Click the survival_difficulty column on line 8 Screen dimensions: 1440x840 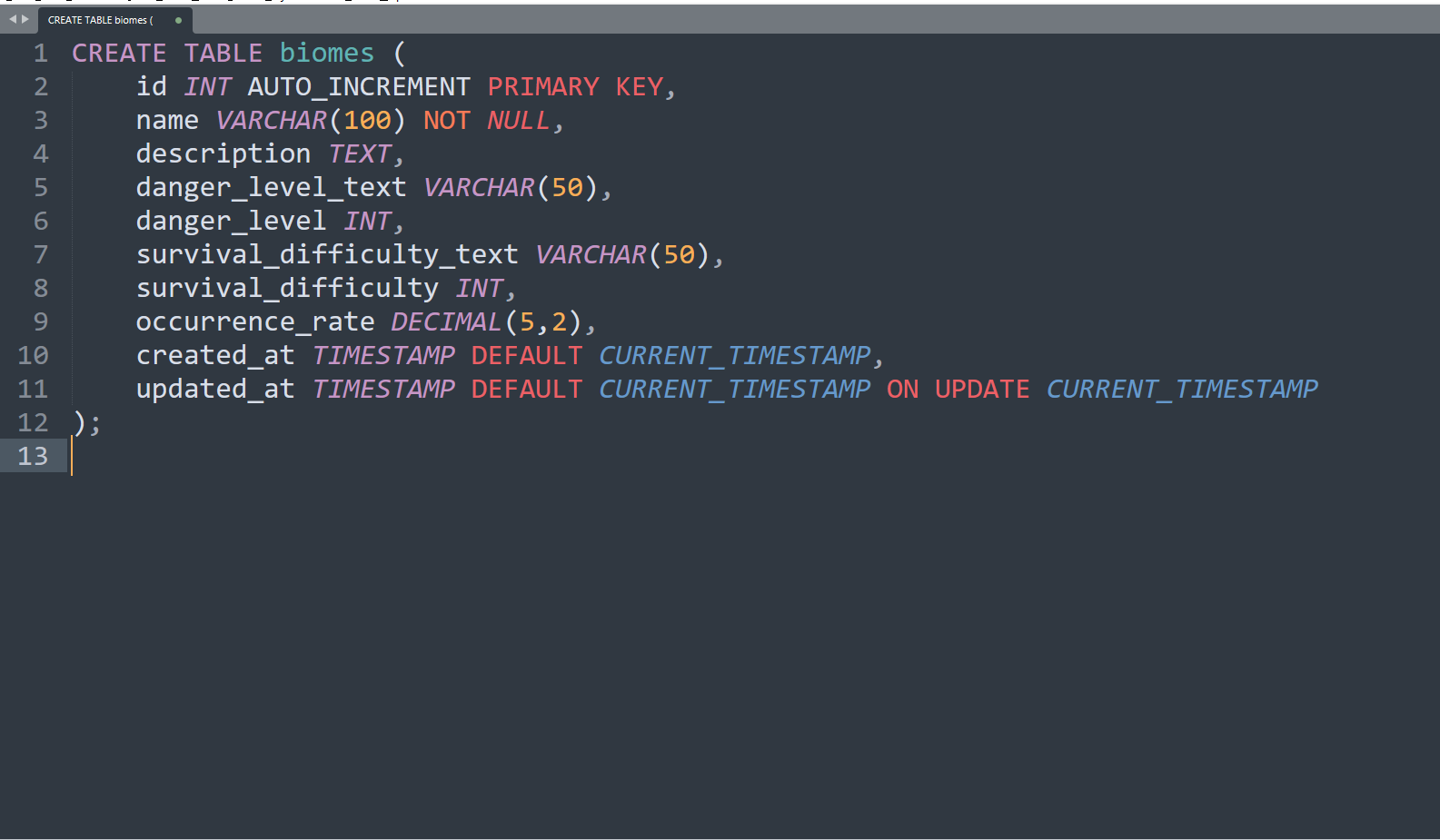click(x=287, y=289)
